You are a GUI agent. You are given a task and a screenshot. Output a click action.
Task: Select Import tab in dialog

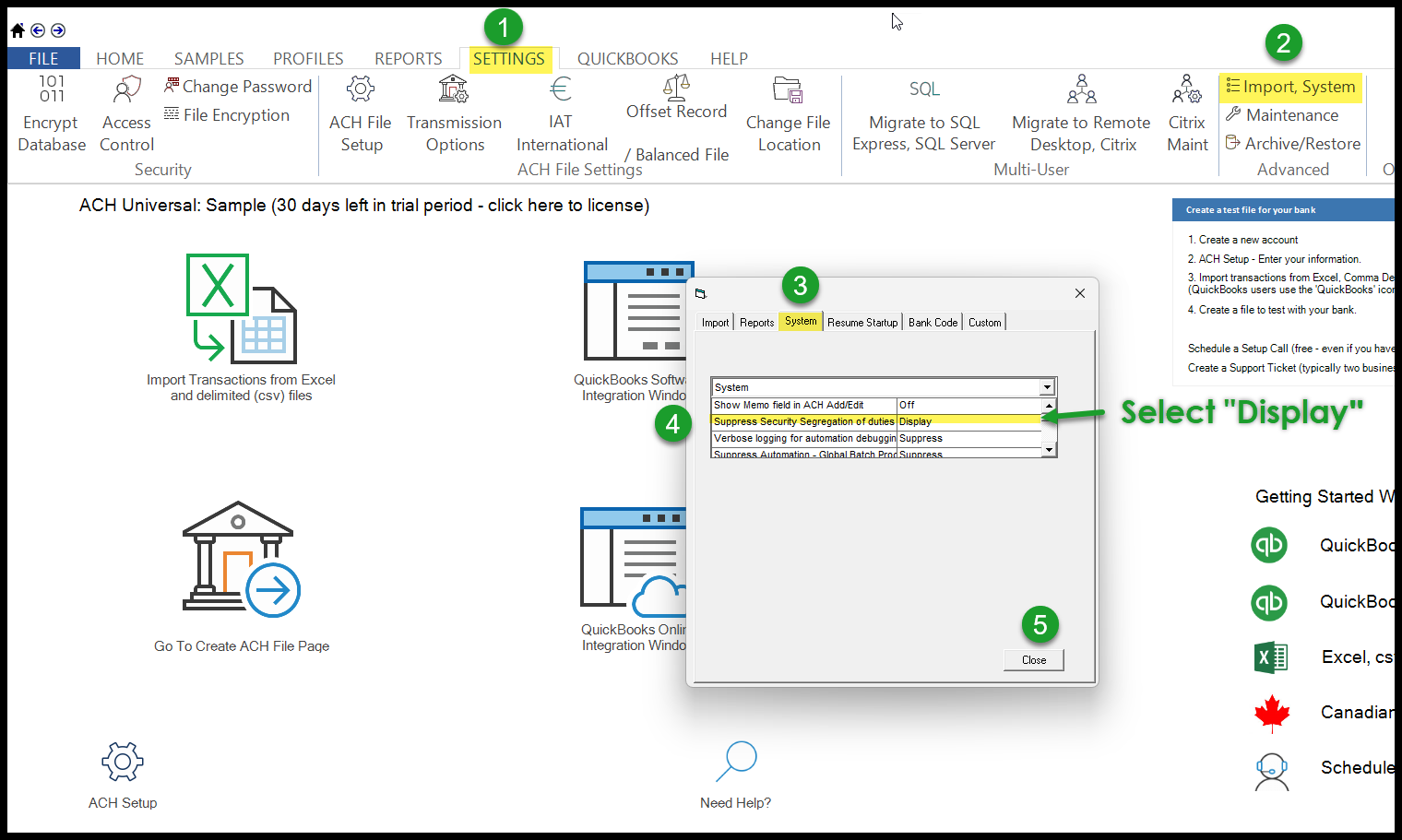pyautogui.click(x=715, y=322)
